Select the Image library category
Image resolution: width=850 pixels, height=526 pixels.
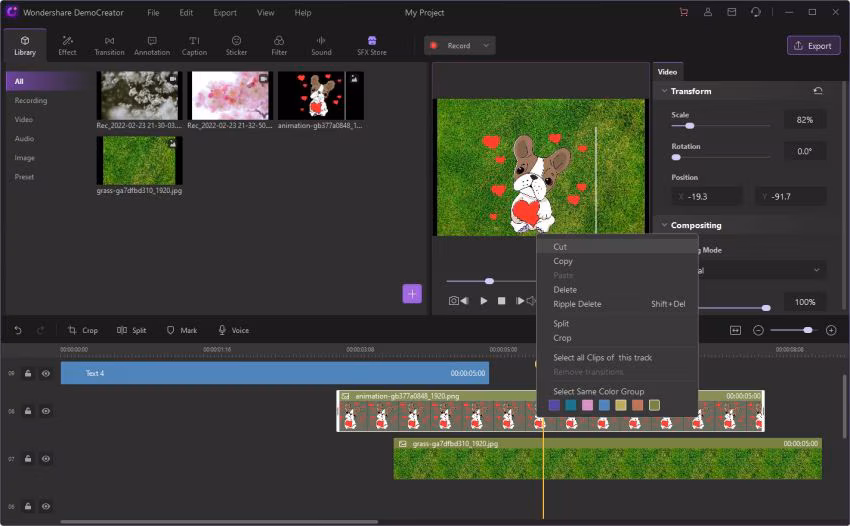point(24,158)
